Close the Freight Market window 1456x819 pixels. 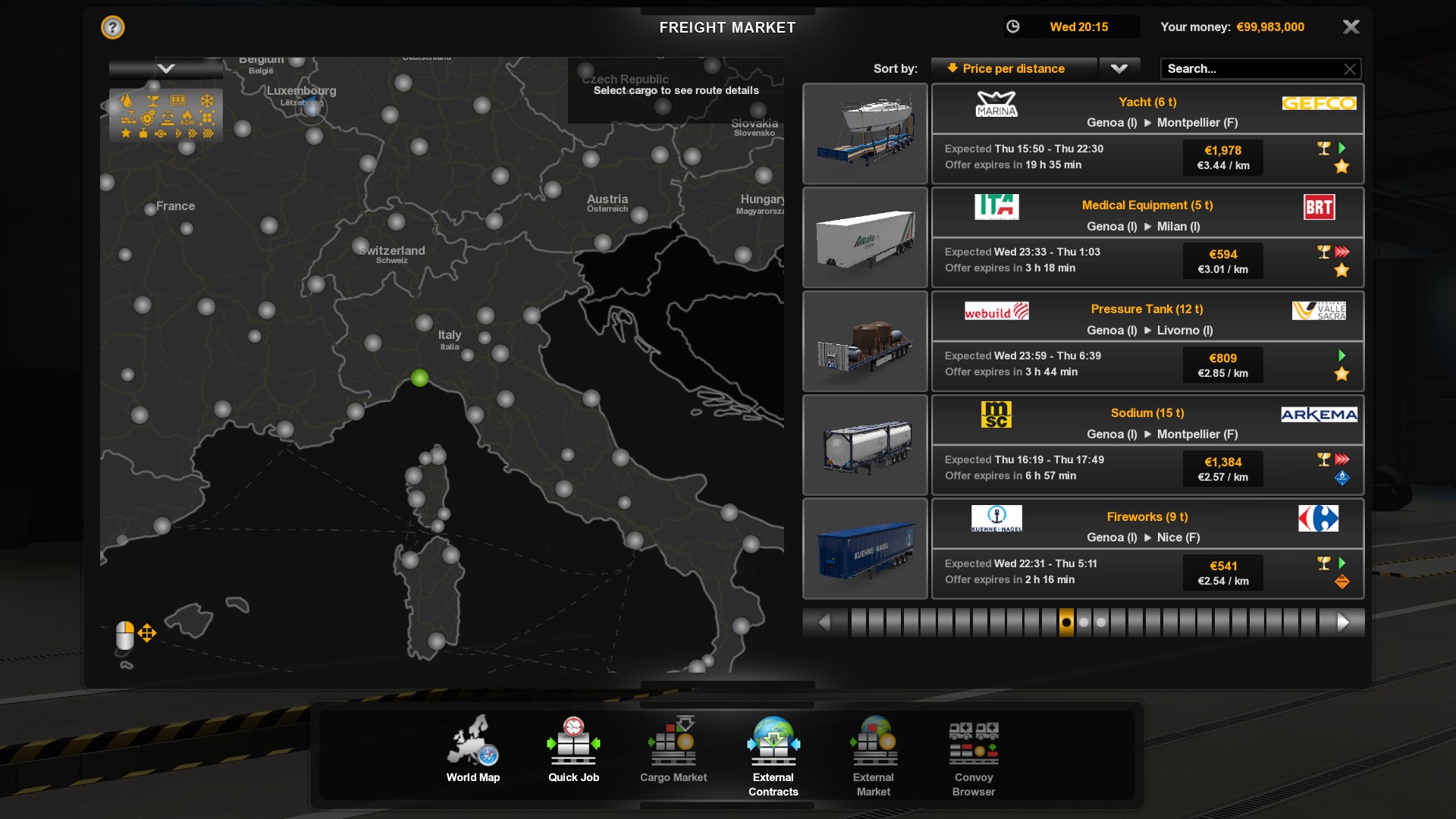[1351, 27]
